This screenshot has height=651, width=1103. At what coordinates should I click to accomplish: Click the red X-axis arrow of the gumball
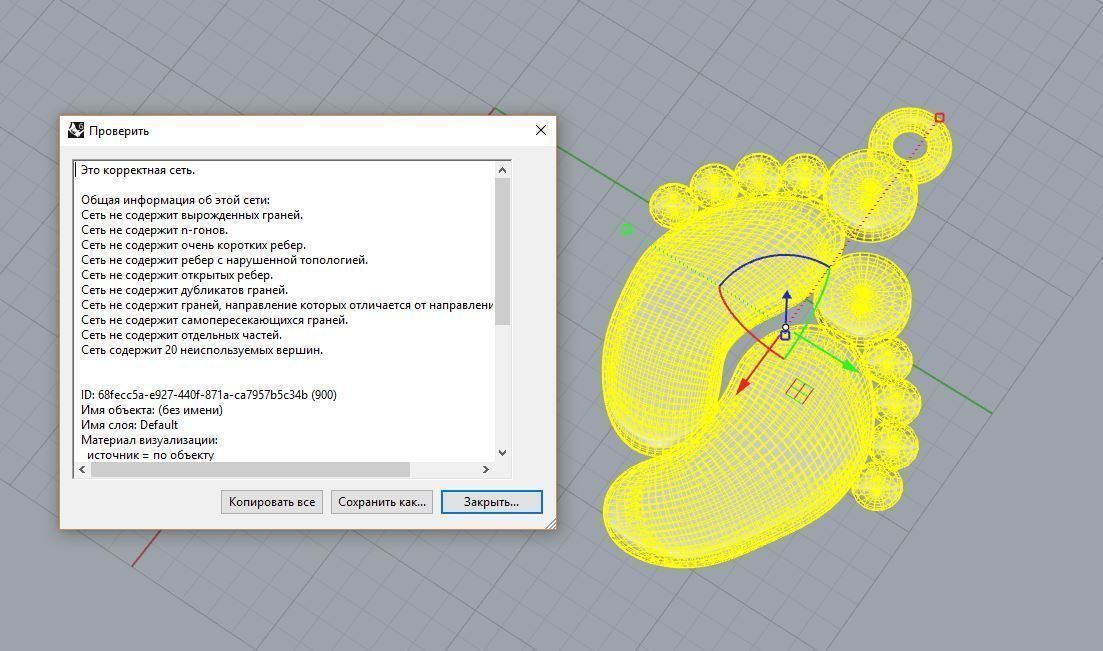click(741, 386)
